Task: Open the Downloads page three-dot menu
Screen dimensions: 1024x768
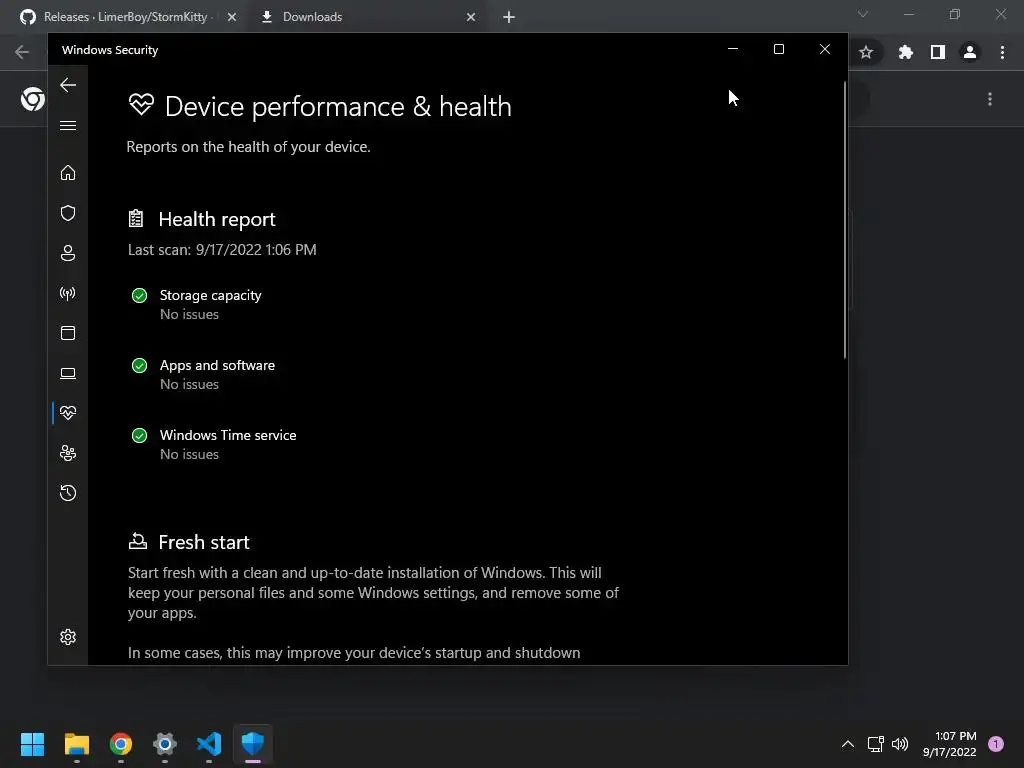Action: click(990, 99)
